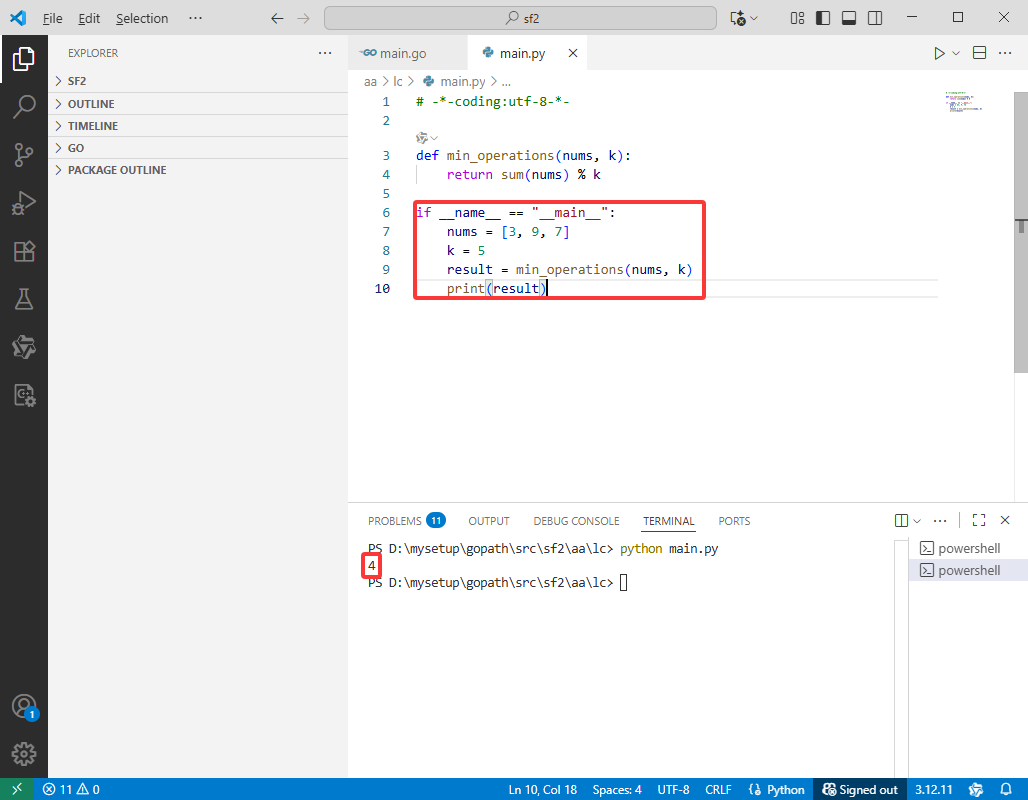Open the Search view in activity bar
The image size is (1028, 800).
point(24,107)
